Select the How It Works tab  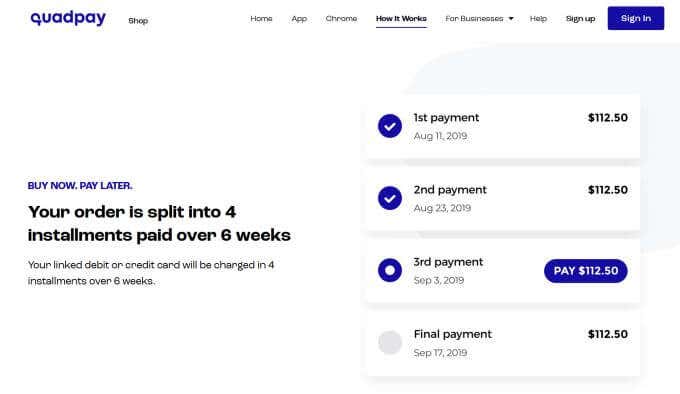pos(401,19)
